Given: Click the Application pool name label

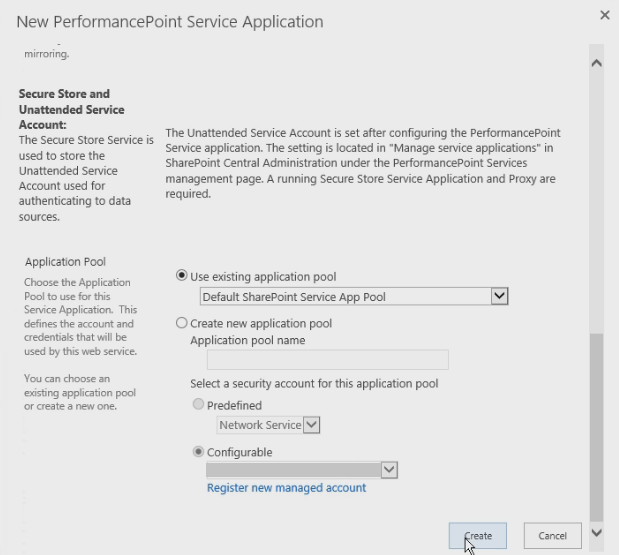Looking at the screenshot, I should [x=248, y=340].
